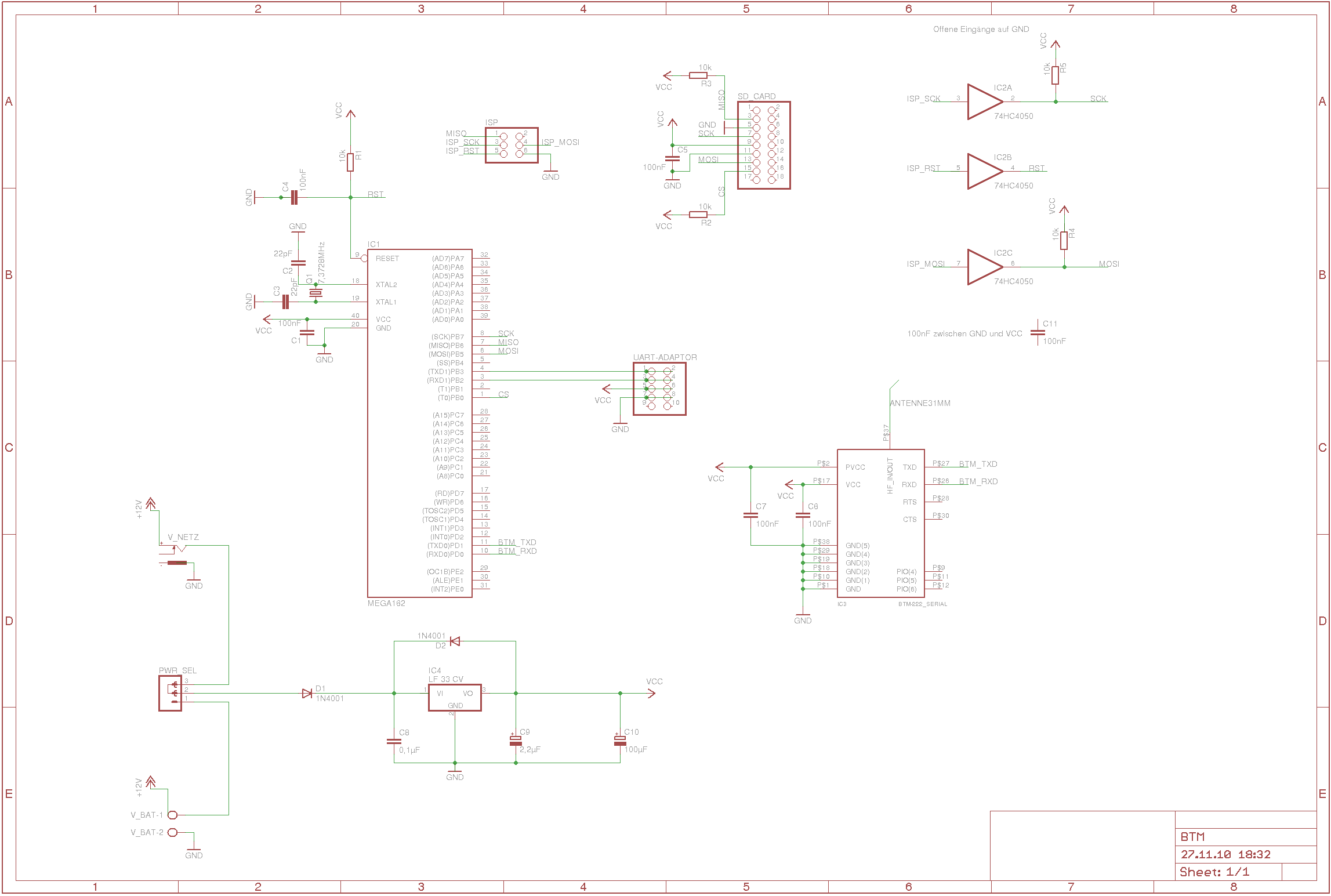The height and width of the screenshot is (896, 1331).
Task: Select the V_BAT-1 pad circle
Action: pos(172,815)
